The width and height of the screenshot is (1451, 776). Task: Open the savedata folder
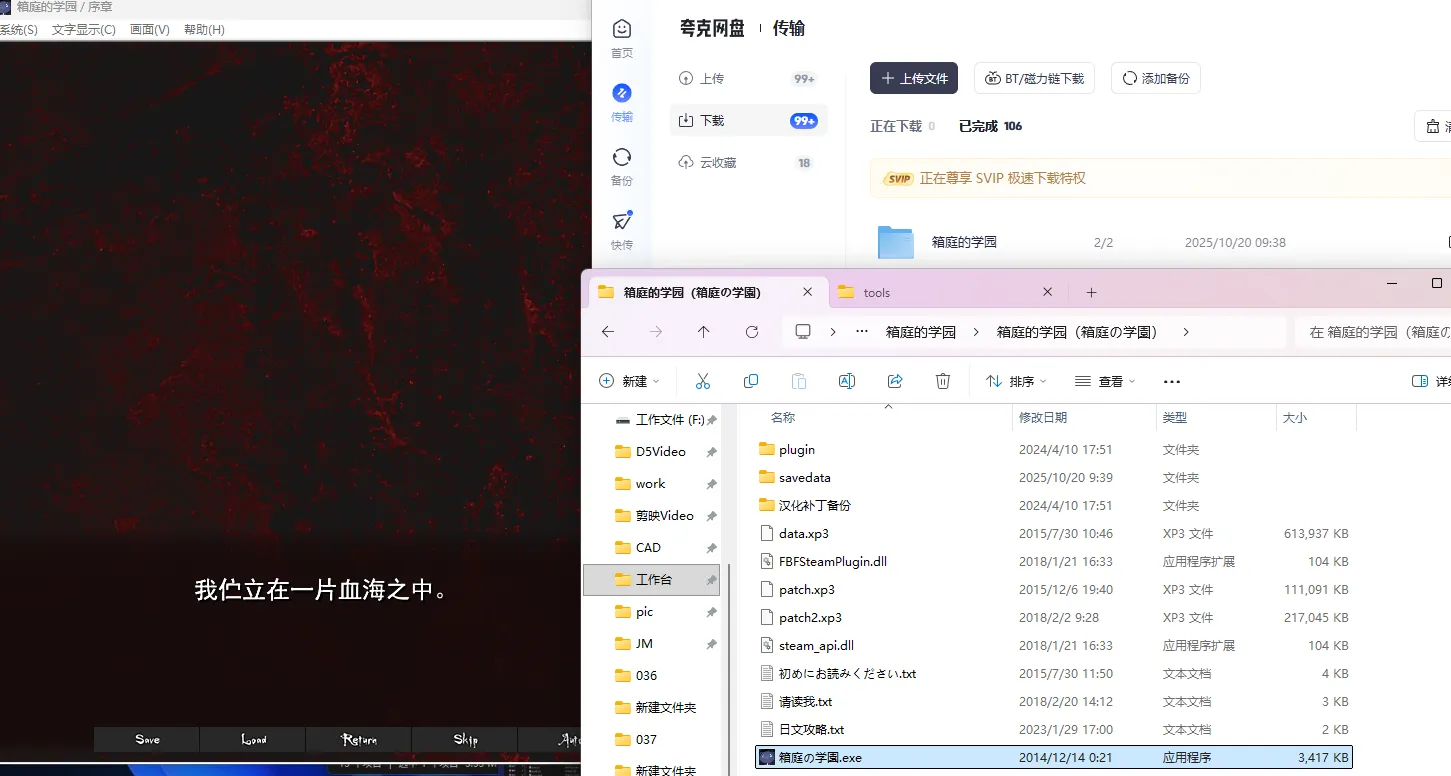tap(804, 477)
